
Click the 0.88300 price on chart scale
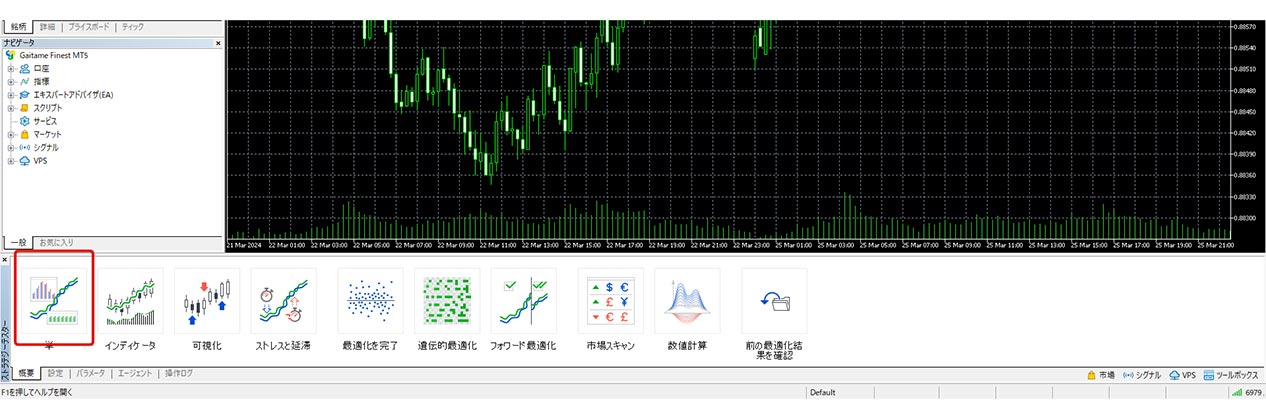(1245, 217)
